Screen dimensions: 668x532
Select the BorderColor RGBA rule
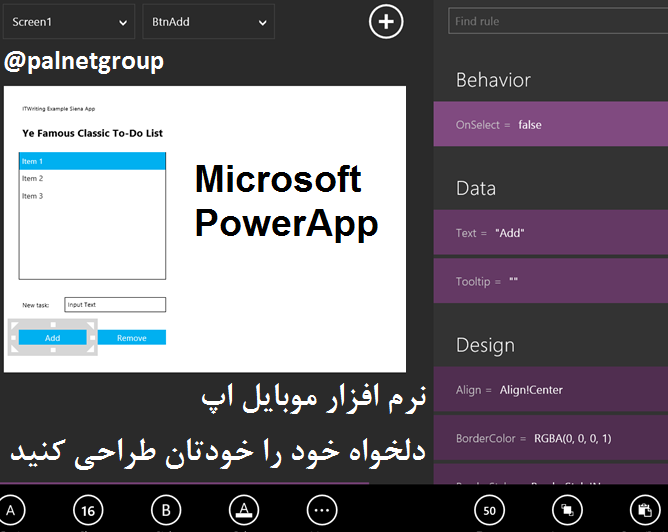point(551,438)
